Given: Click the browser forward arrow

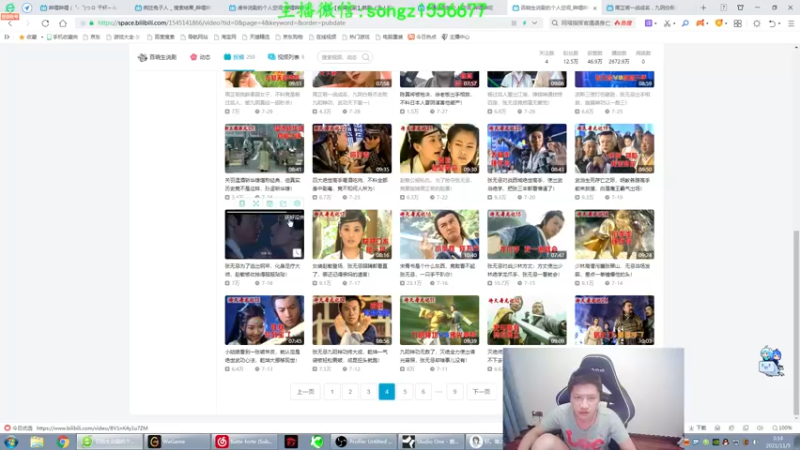Looking at the screenshot, I should [28, 23].
